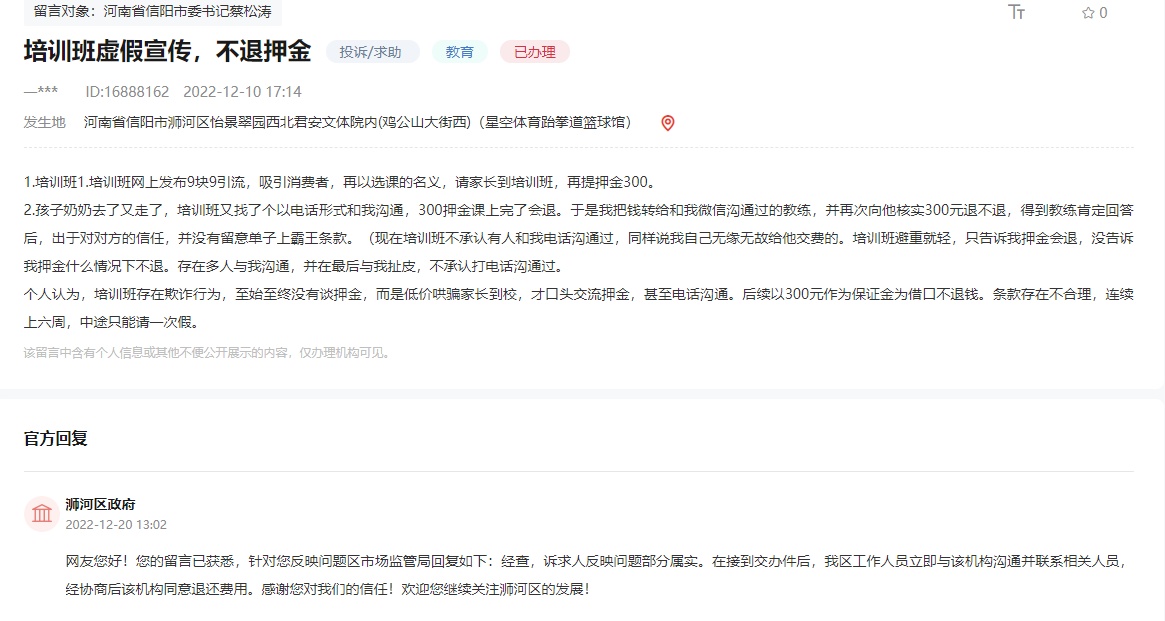
Task: Click the 留言对象 蔡松涛 recipient label
Action: tap(152, 11)
